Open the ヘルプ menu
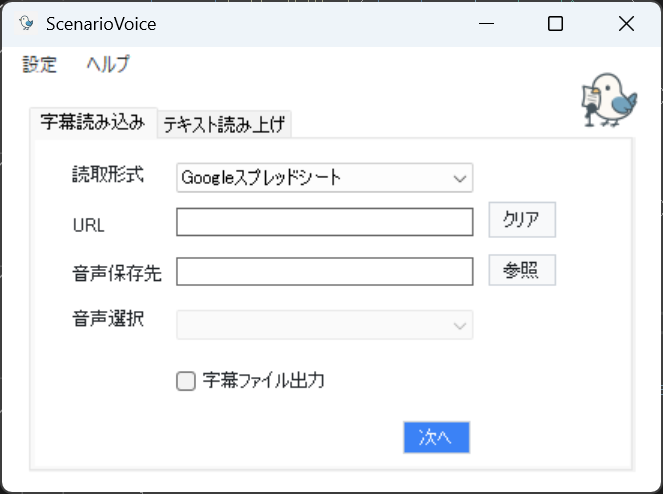 point(108,65)
